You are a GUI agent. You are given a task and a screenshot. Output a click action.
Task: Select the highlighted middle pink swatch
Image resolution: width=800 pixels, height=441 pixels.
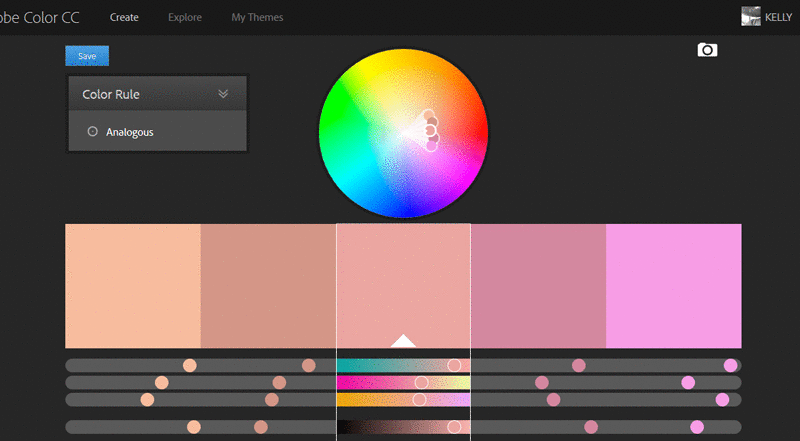(404, 286)
